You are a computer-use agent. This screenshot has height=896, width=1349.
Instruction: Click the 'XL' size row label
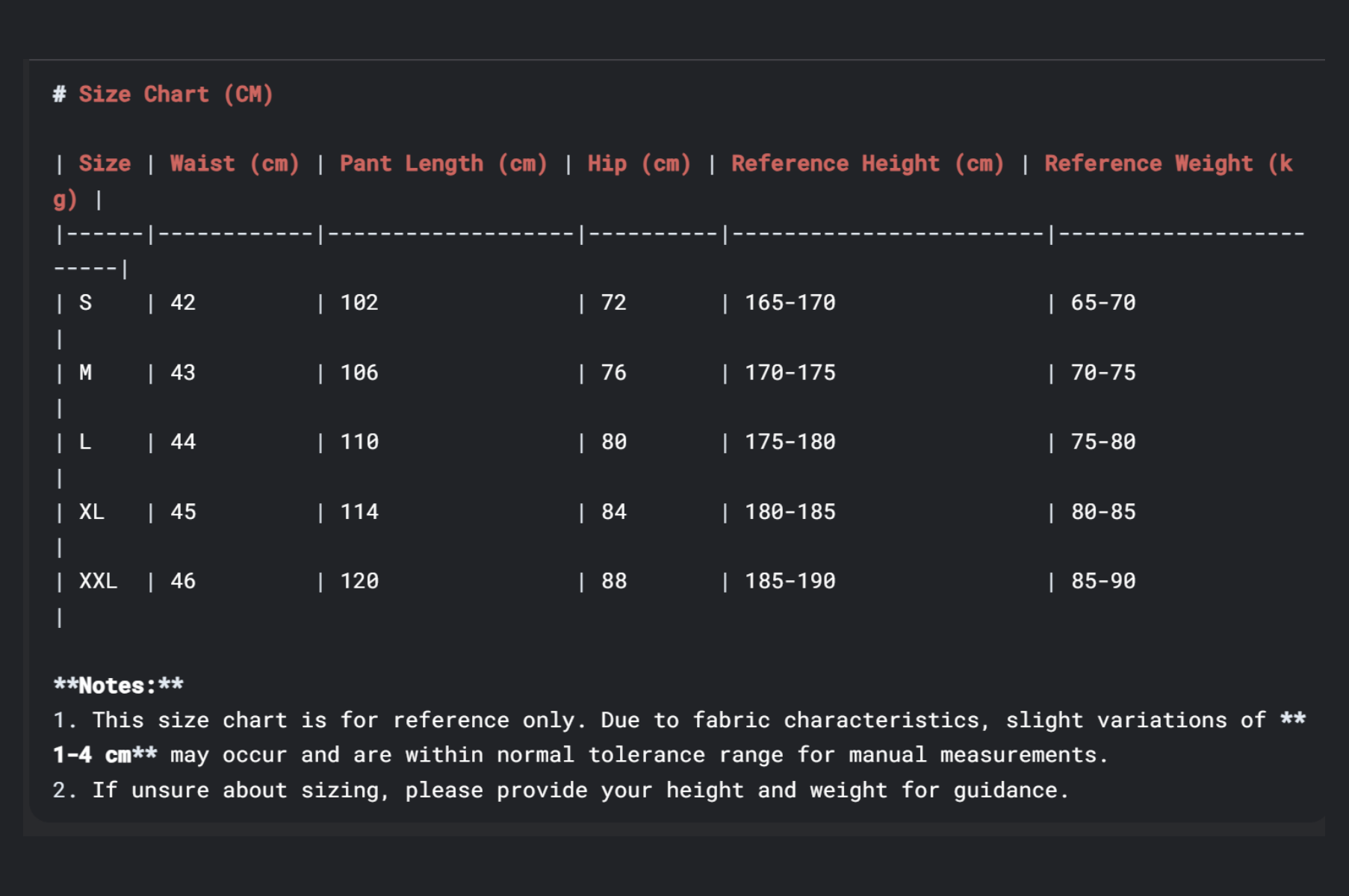click(x=91, y=511)
